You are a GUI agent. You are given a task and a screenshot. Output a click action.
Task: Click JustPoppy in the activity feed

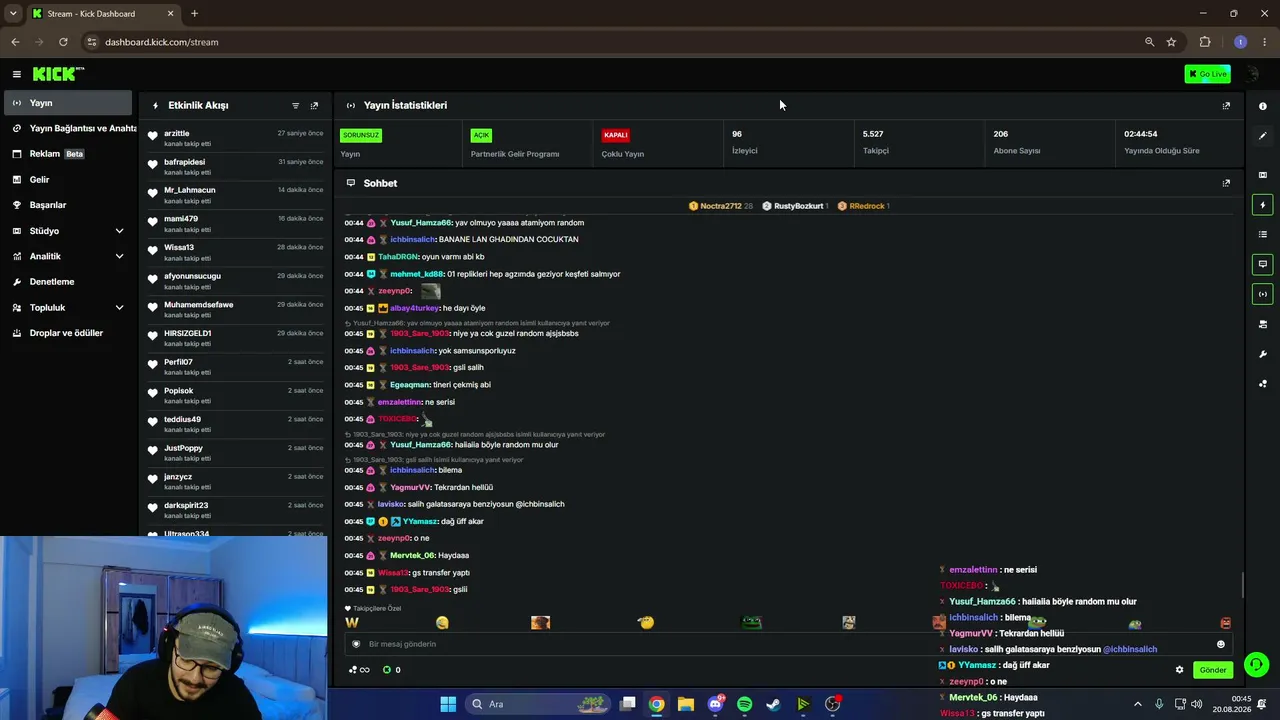184,448
